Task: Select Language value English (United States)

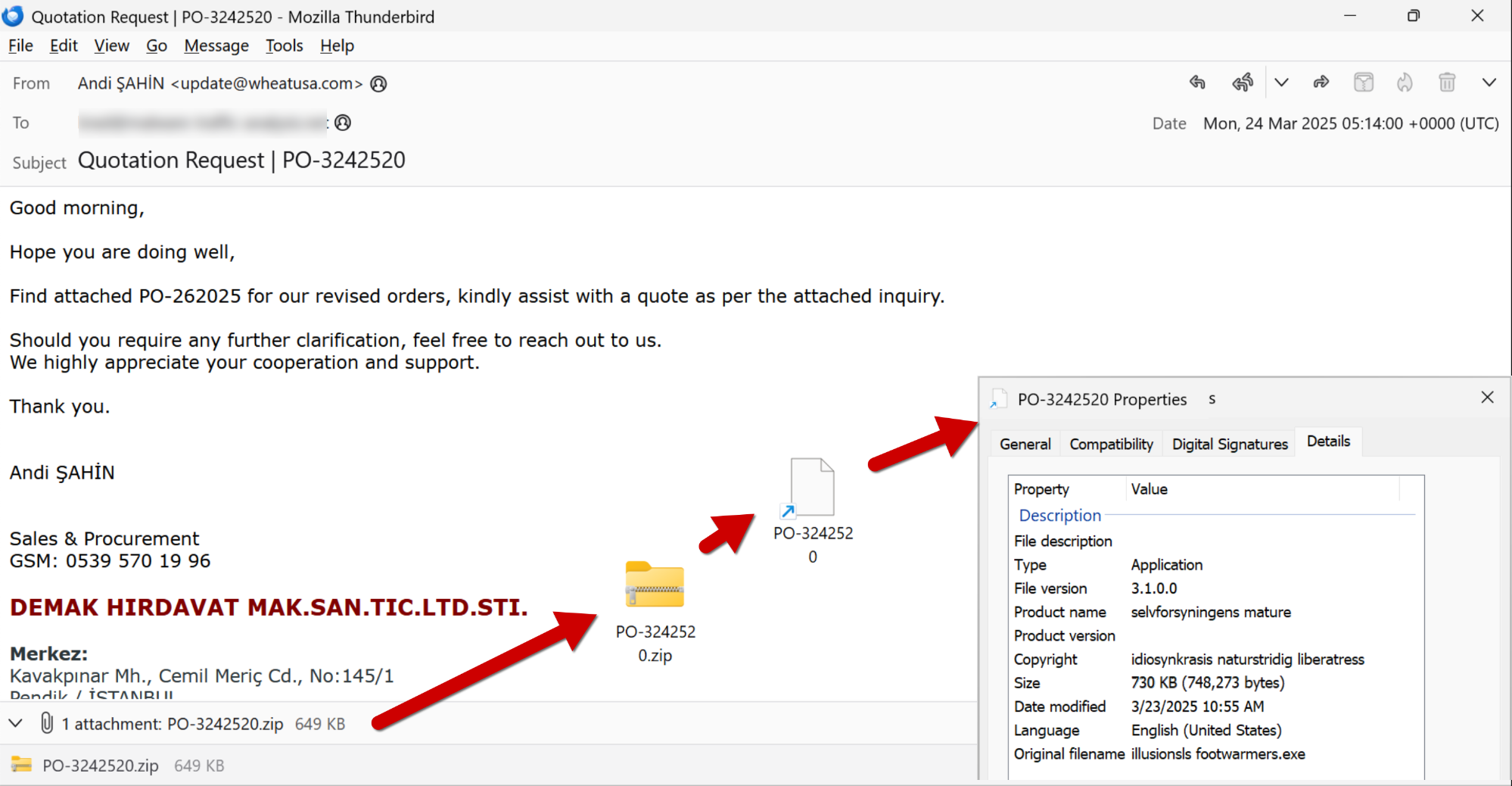Action: pos(1206,731)
